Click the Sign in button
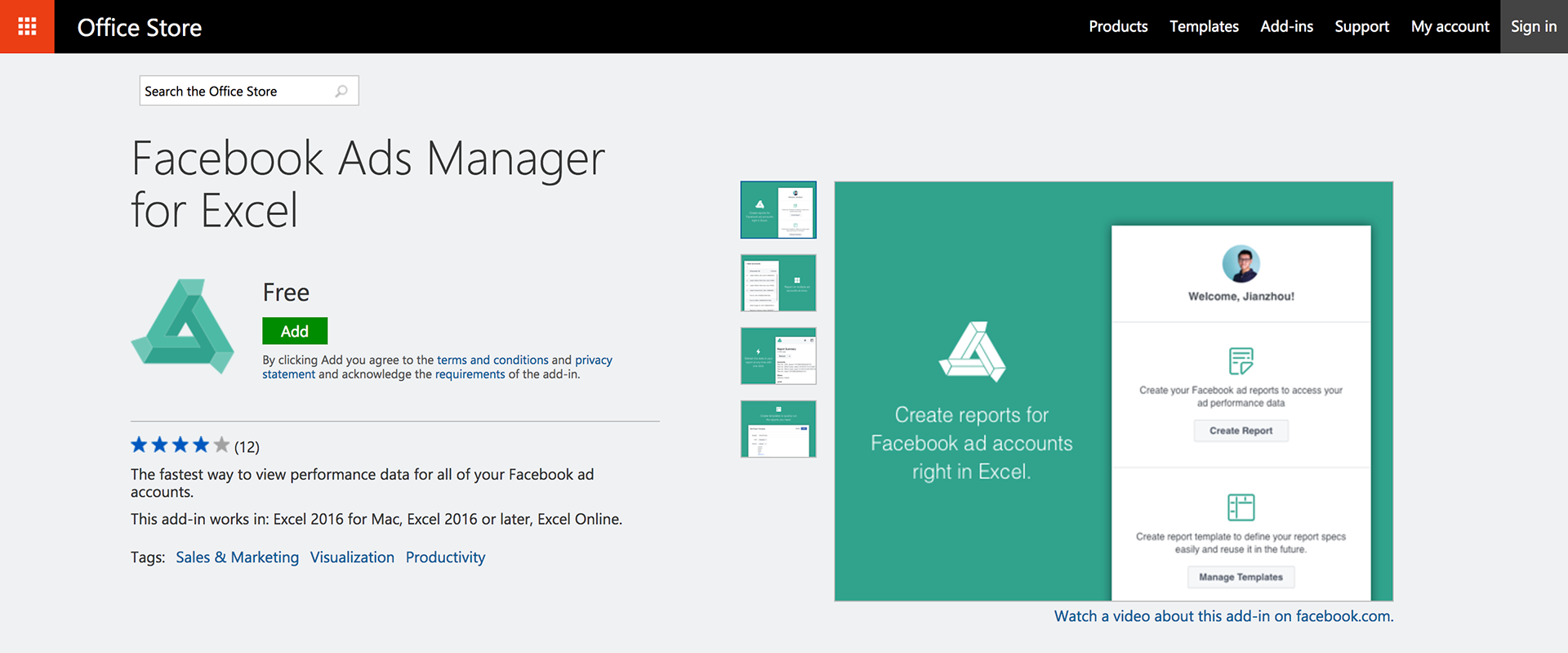1568x653 pixels. pos(1534,26)
